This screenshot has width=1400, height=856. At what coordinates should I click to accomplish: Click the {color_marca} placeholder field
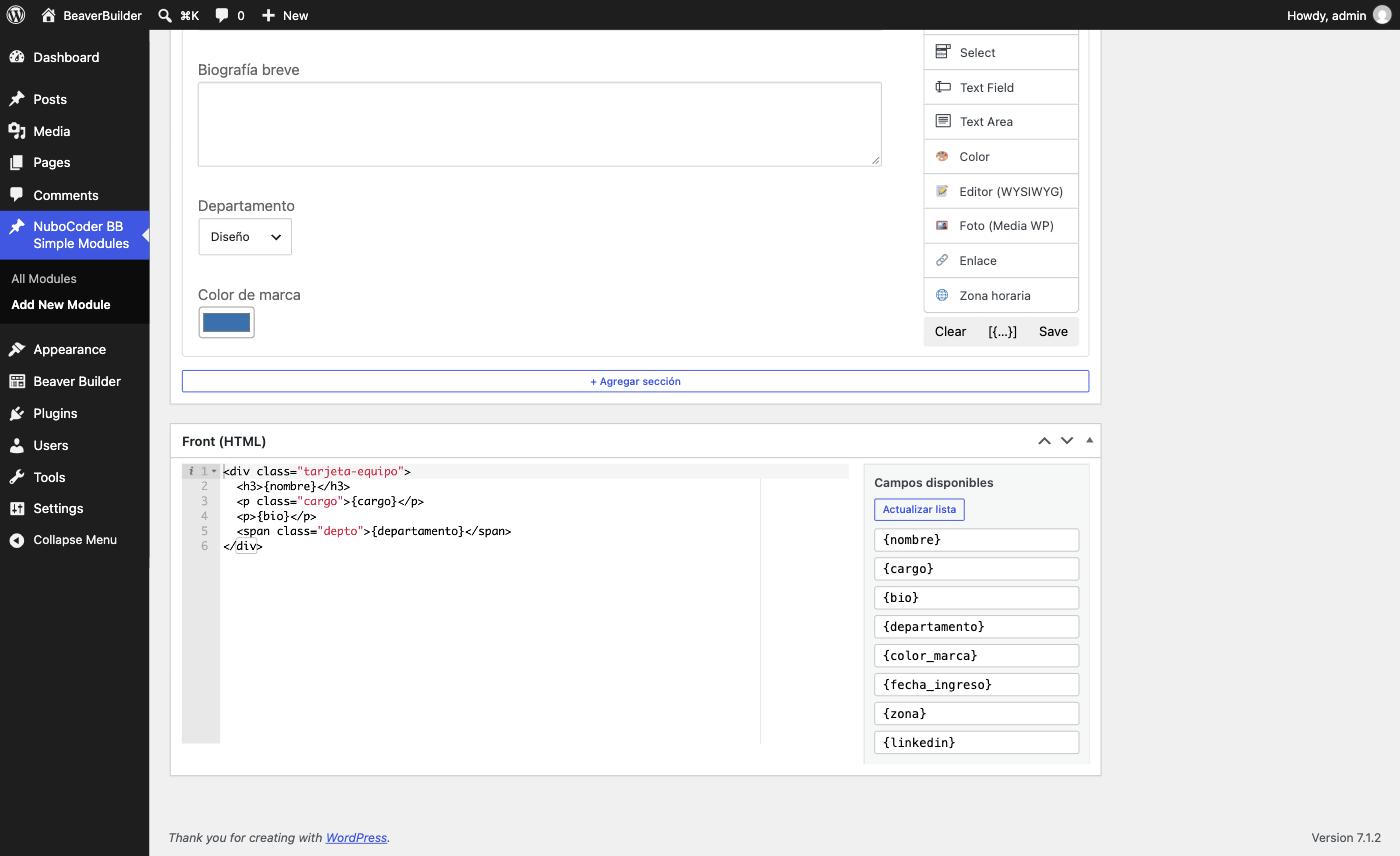tap(976, 656)
